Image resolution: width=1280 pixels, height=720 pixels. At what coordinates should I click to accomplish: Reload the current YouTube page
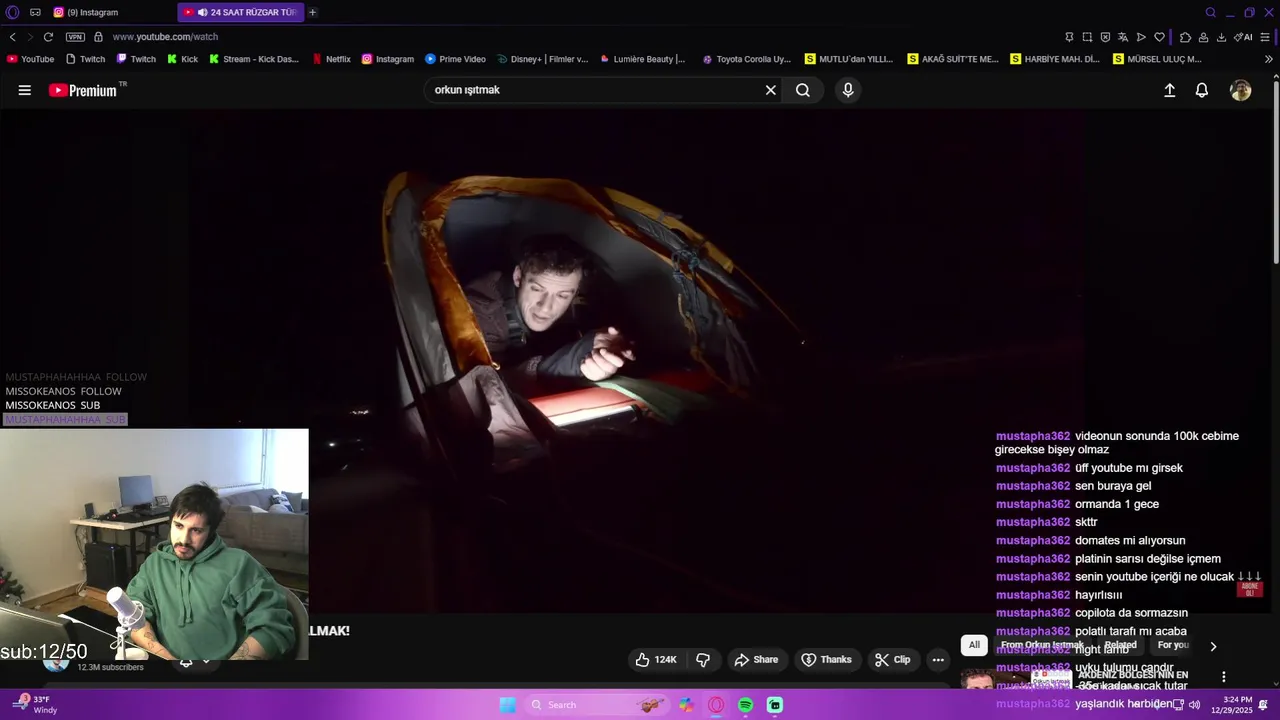coord(48,37)
